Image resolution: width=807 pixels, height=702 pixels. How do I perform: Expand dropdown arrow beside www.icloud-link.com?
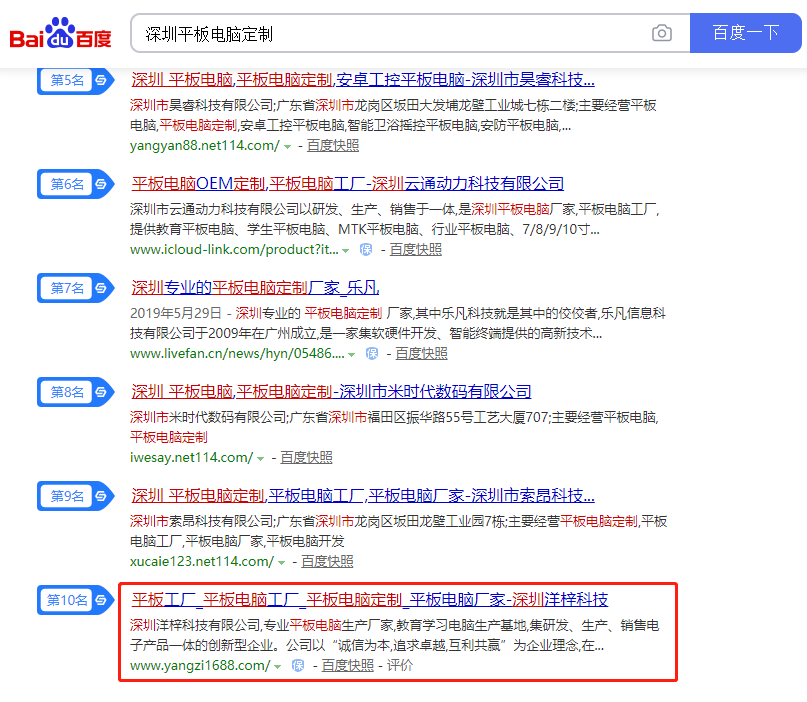(x=346, y=251)
